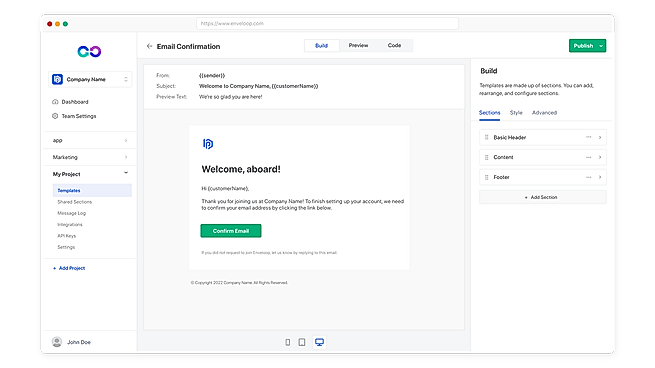Viewport: 655px width, 368px height.
Task: Open the more options dots for Content
Action: coord(588,157)
